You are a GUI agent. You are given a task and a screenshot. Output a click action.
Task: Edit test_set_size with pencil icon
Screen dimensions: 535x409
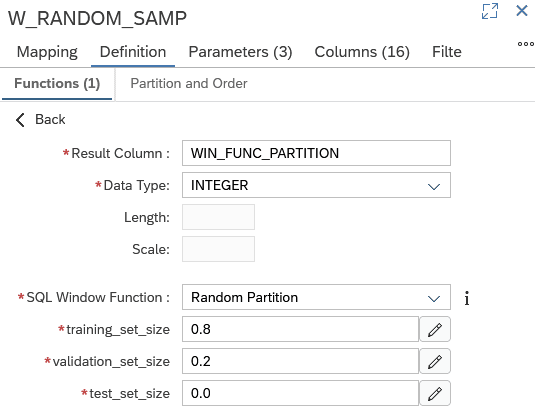coord(435,393)
